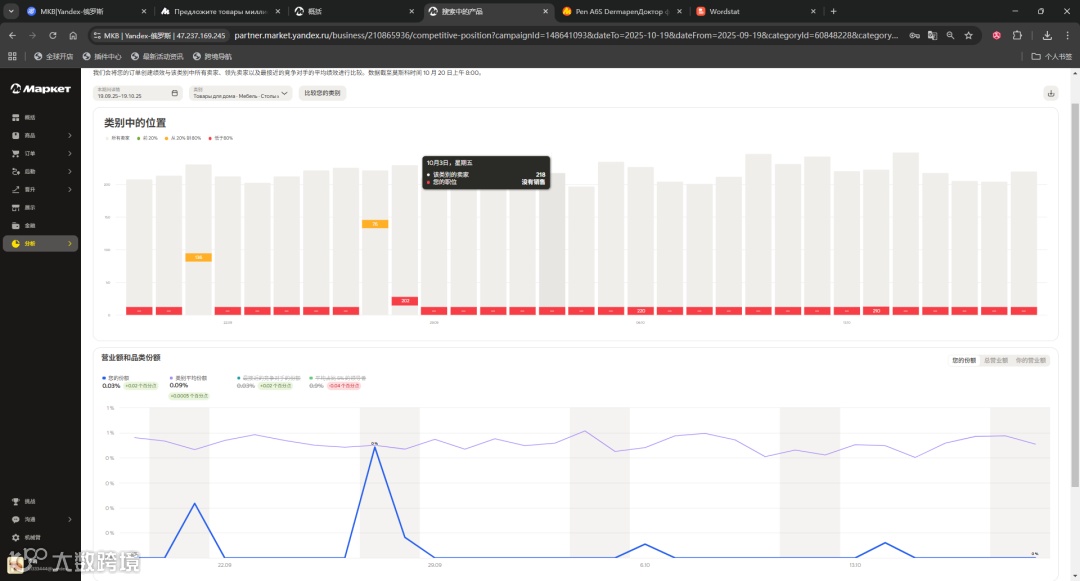Toggle the blue 'your share' legend series

coord(116,378)
